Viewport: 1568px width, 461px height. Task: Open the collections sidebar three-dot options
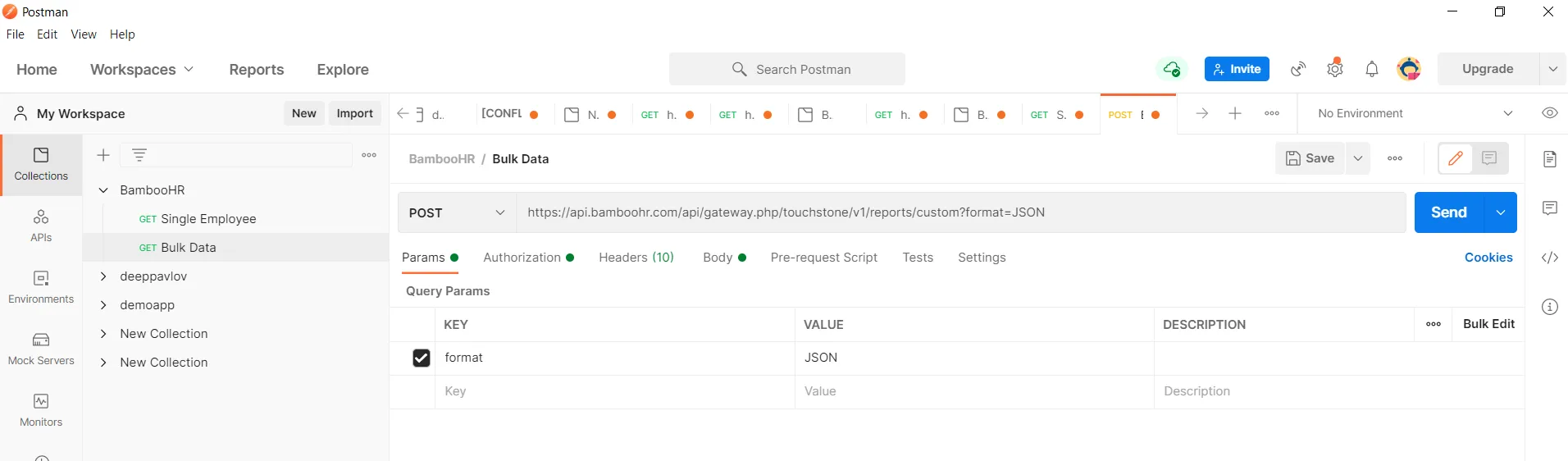[369, 155]
